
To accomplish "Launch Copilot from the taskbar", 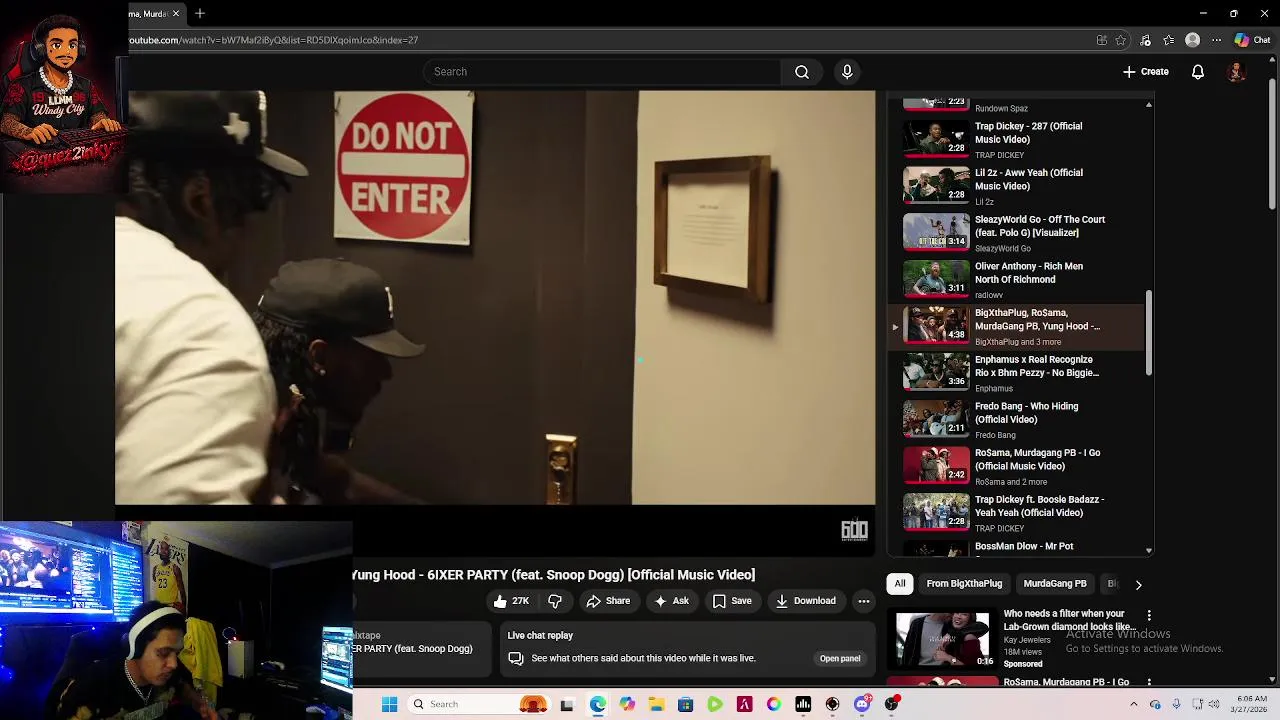I will pos(627,704).
